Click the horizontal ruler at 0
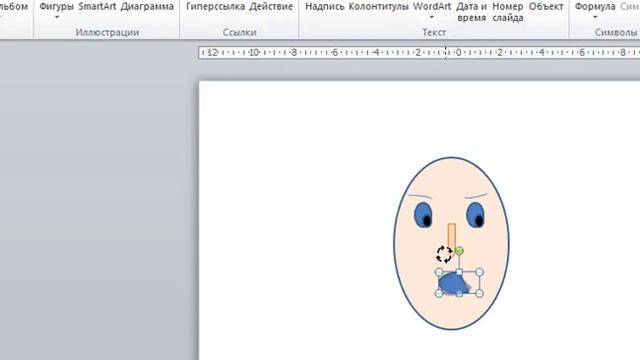The height and width of the screenshot is (360, 640). (x=458, y=53)
